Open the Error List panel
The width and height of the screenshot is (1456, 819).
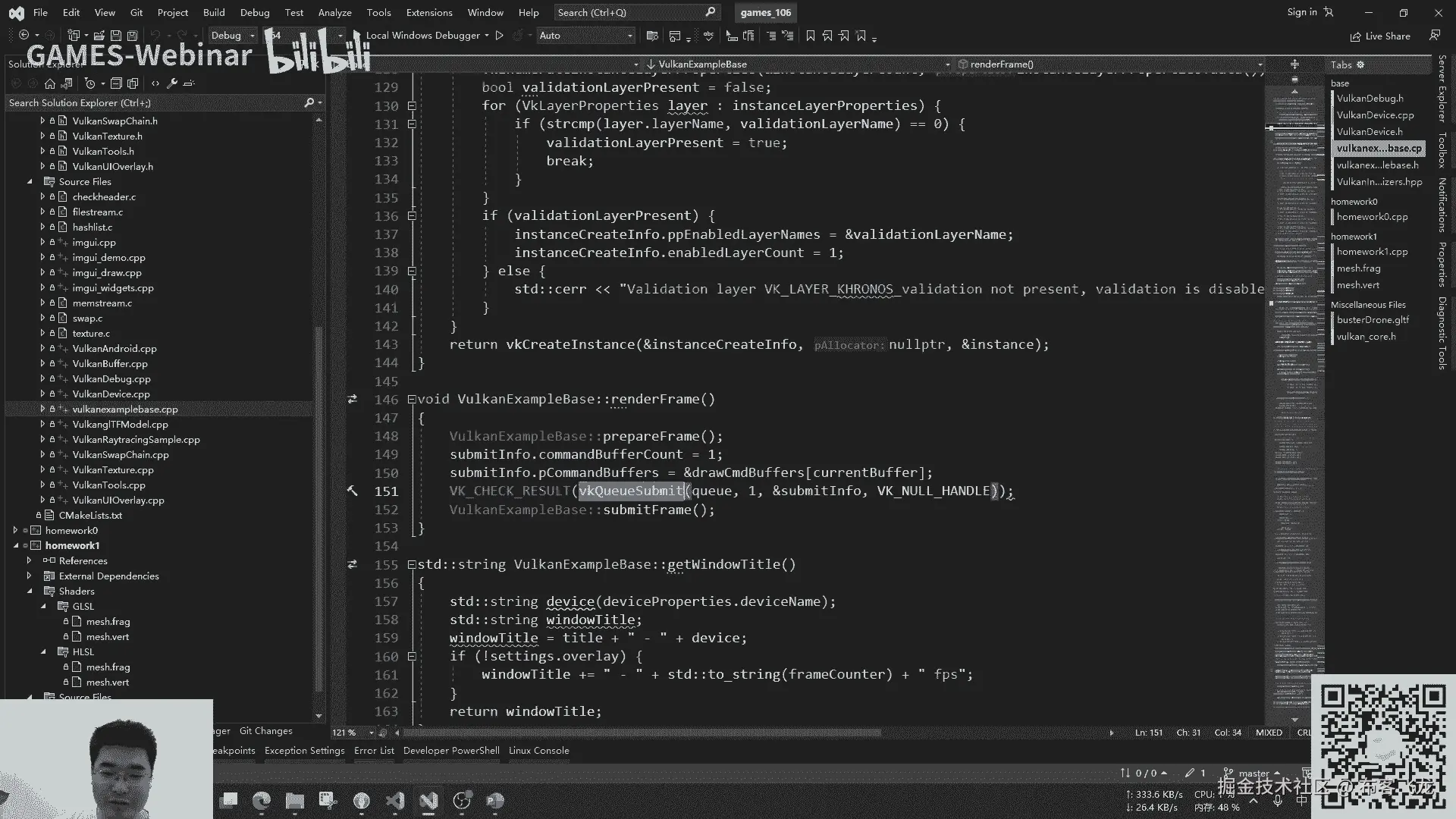(x=374, y=751)
